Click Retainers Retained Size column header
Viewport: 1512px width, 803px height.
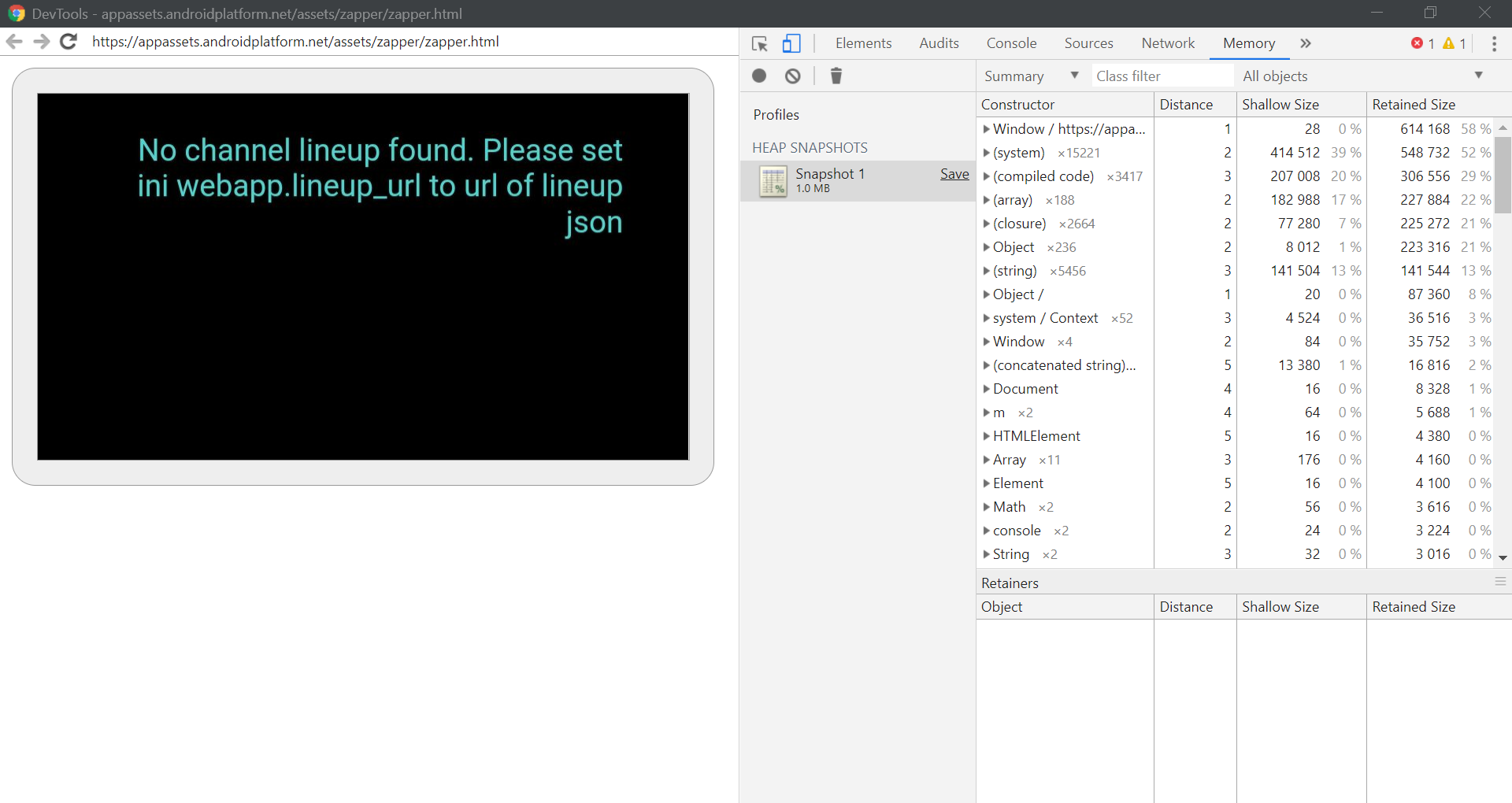pos(1438,606)
